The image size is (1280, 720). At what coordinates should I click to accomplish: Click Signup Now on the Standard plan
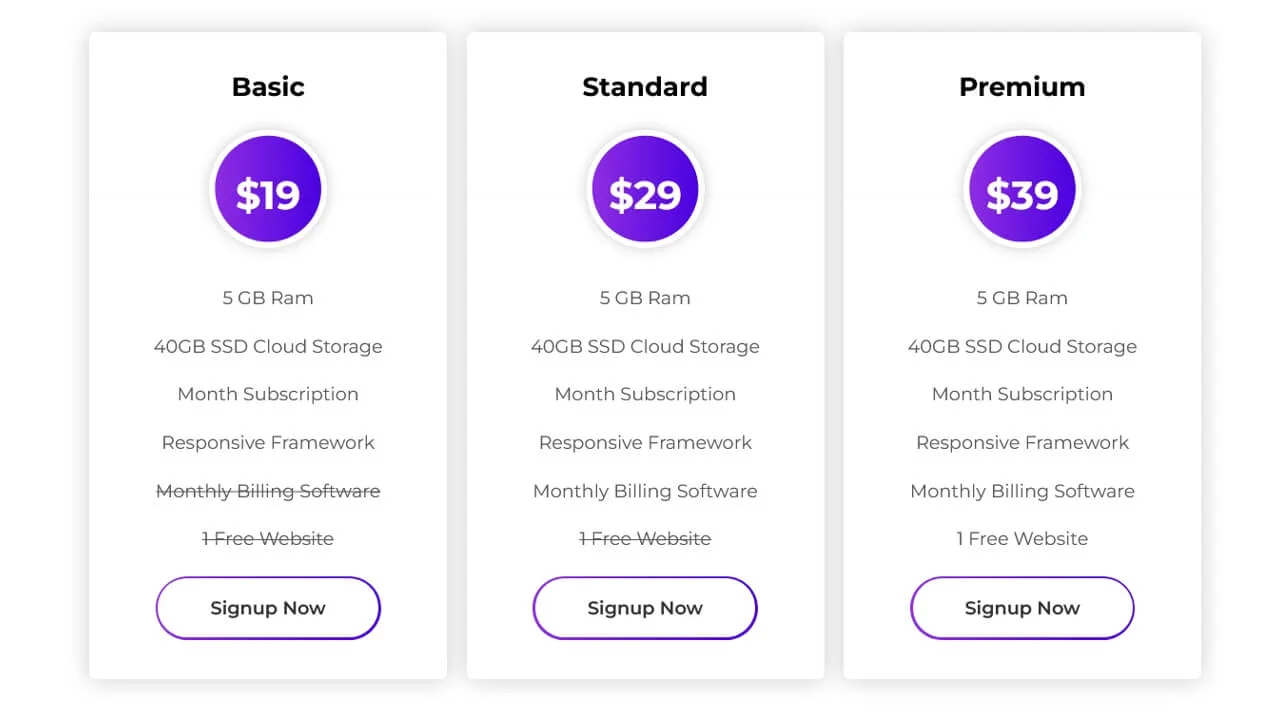coord(644,608)
